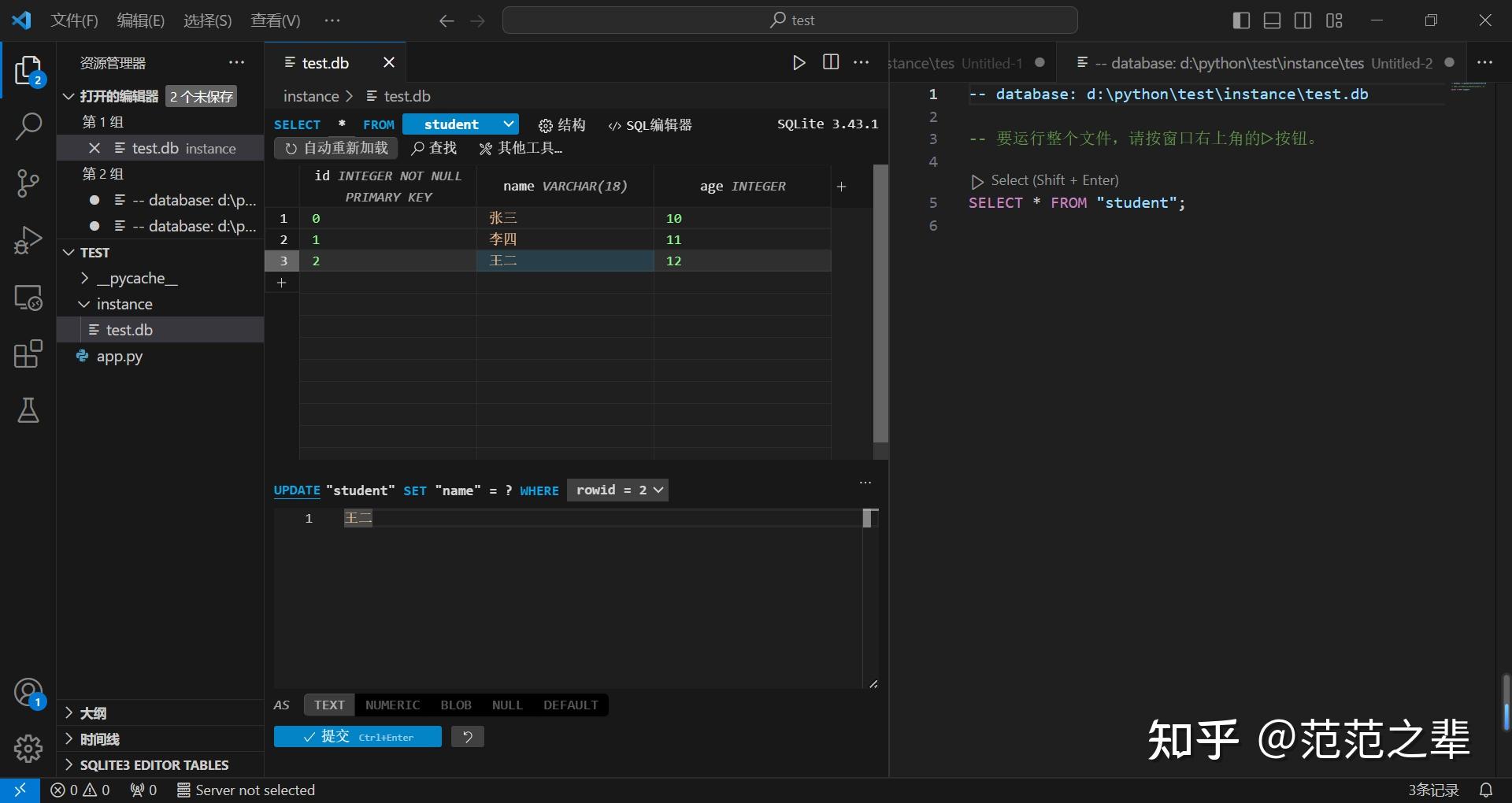
Task: Open the Extensions view
Action: point(28,354)
